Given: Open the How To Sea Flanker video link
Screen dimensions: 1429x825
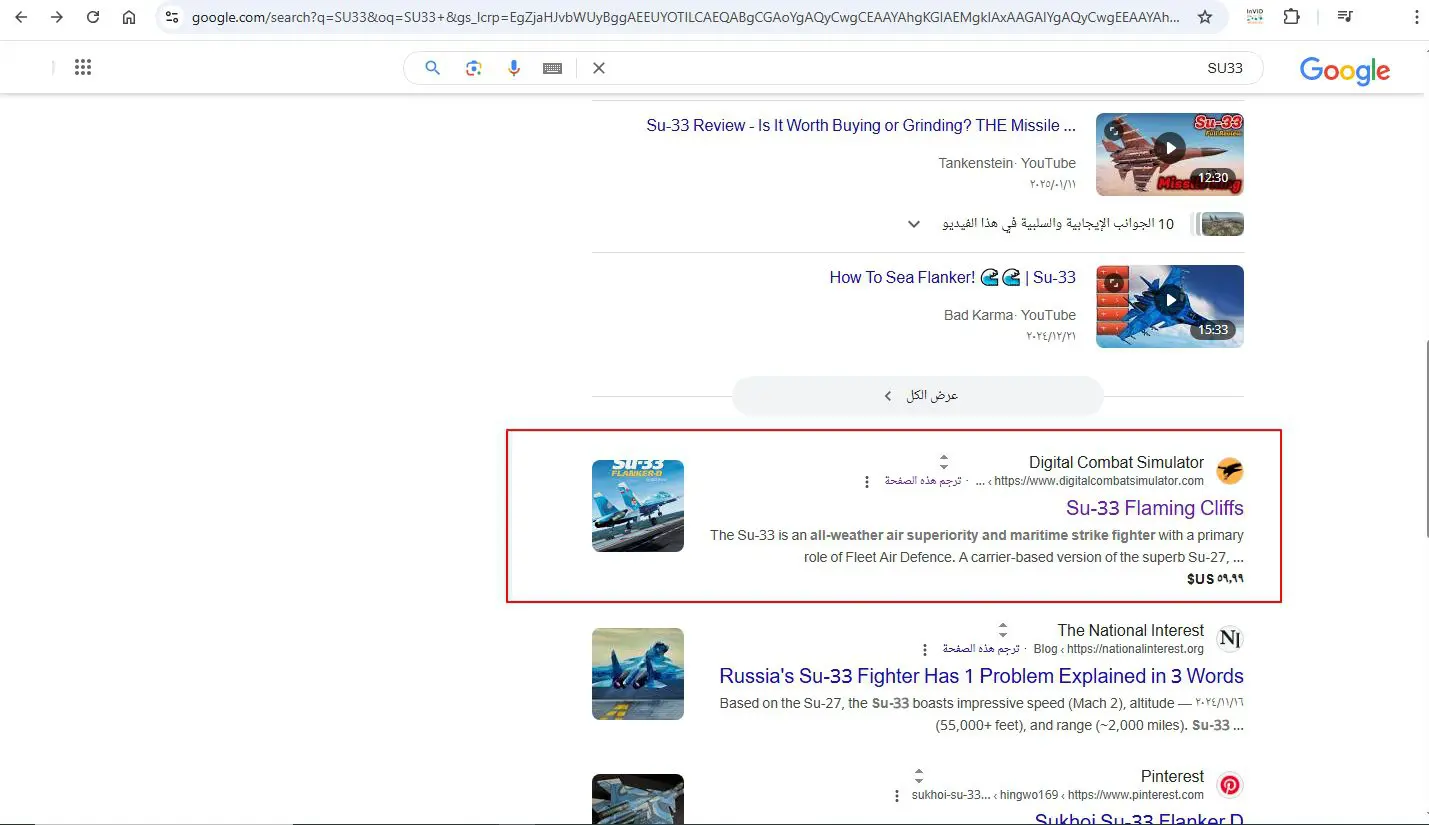Looking at the screenshot, I should tap(952, 278).
